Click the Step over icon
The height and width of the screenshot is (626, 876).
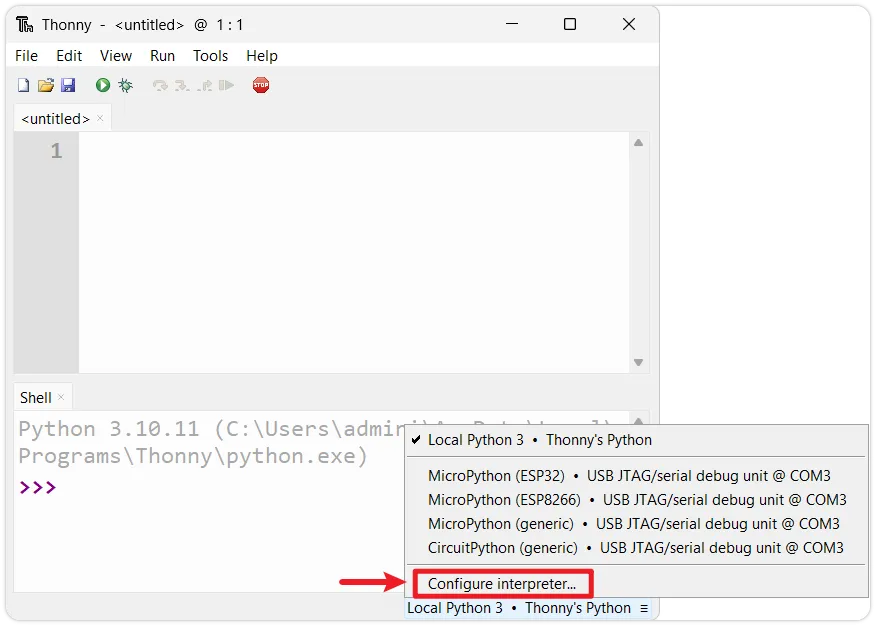coord(160,86)
